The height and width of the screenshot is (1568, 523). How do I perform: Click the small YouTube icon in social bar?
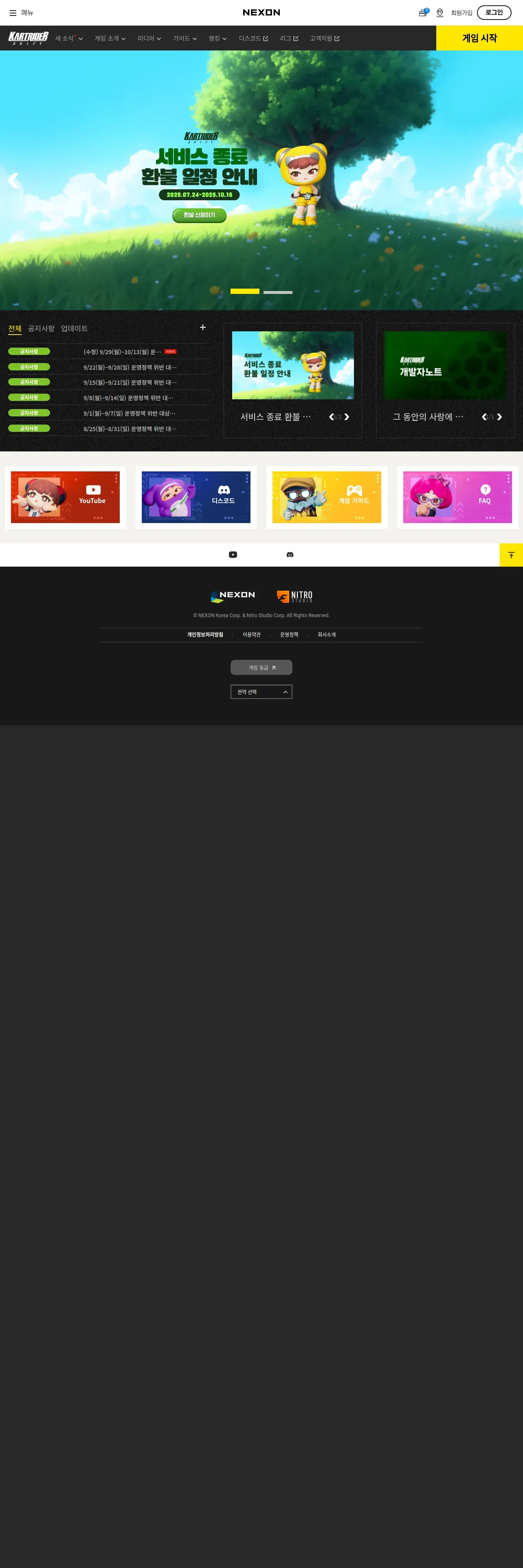click(x=233, y=554)
